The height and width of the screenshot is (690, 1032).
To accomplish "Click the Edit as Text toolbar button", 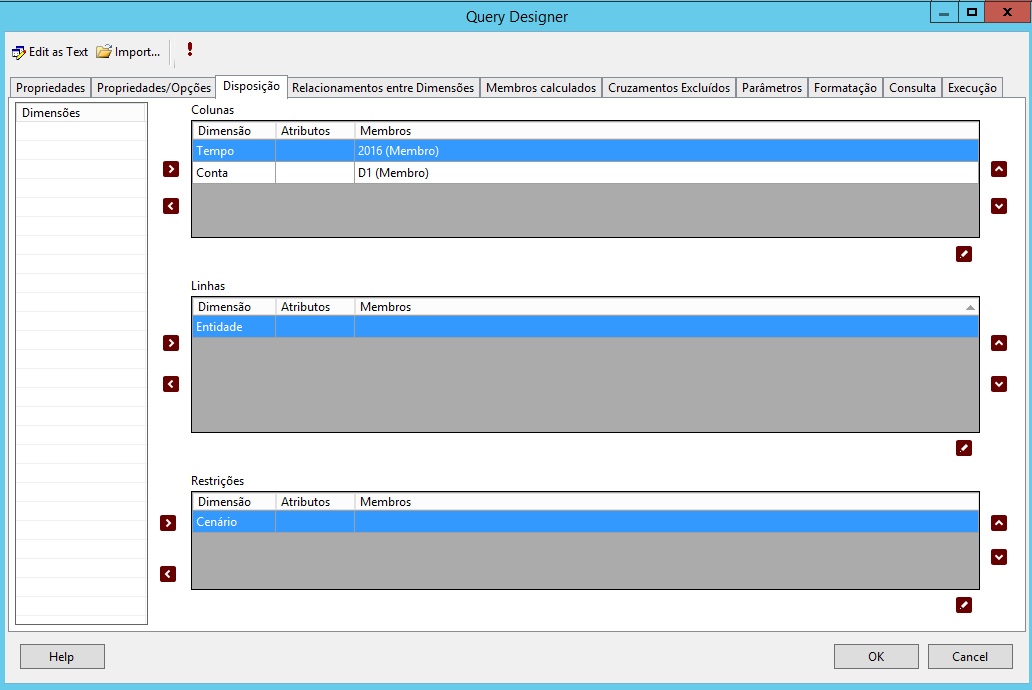I will coord(50,52).
